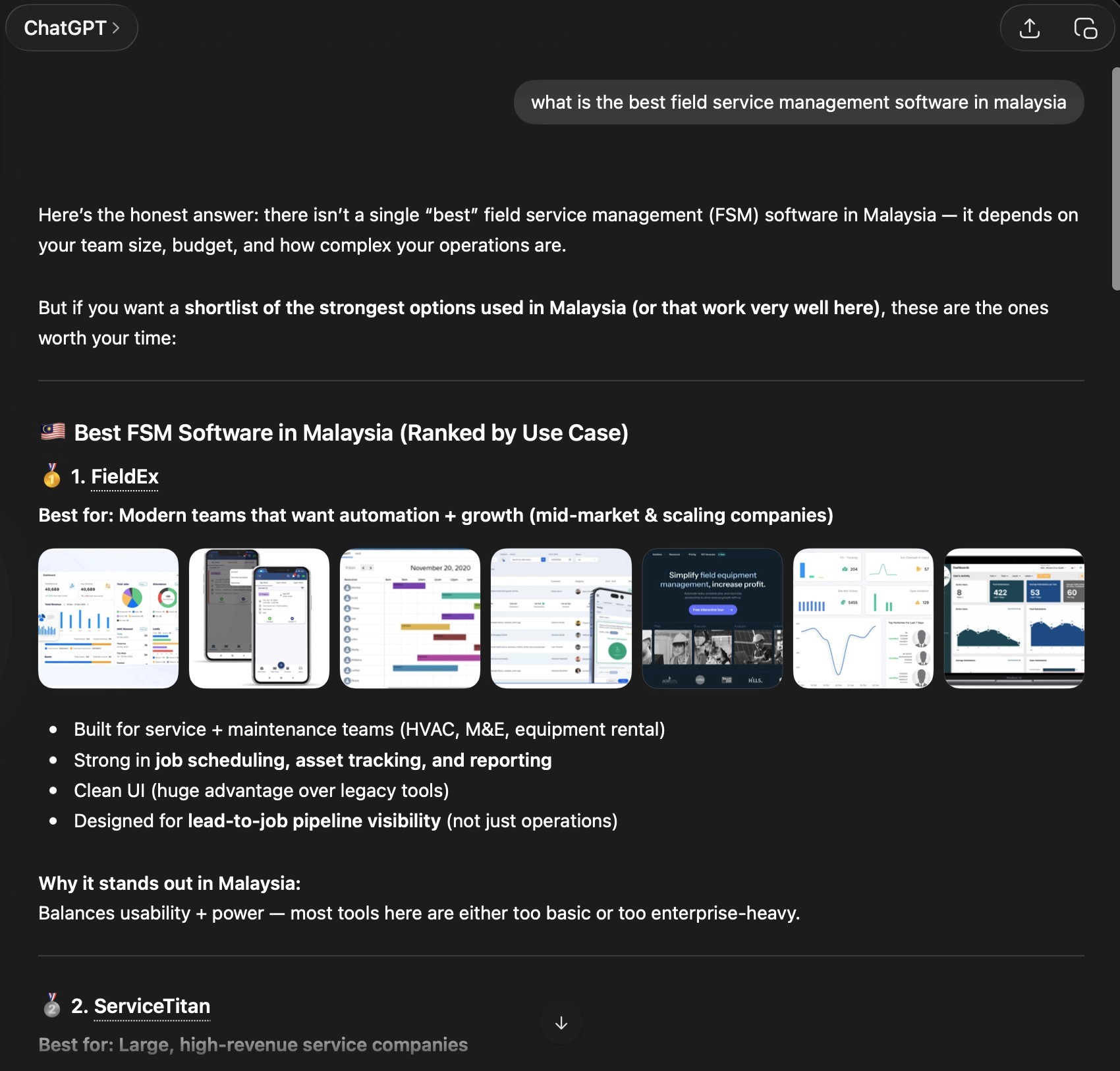The height and width of the screenshot is (1071, 1120).
Task: Open the 'Simplify field equipment management' thumbnail
Action: [x=712, y=618]
